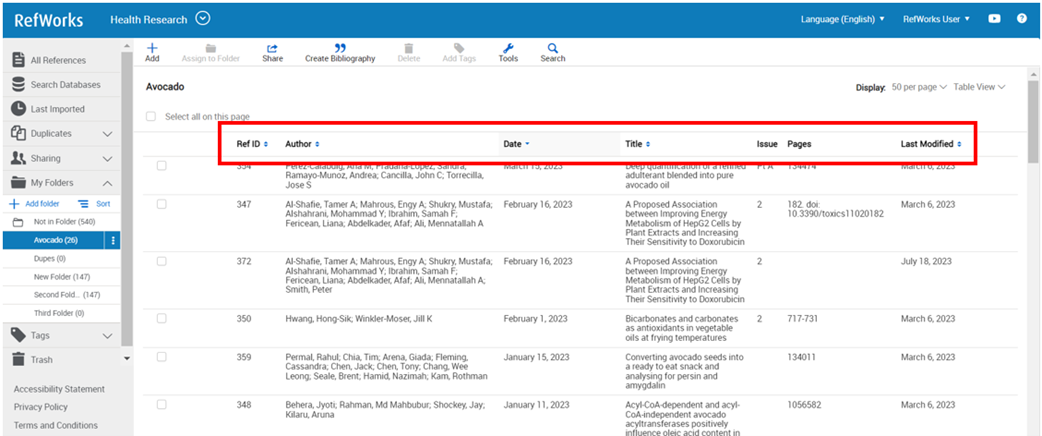Screen dimensions: 1042x436
Task: Click the sidebar vertical scrollbar
Action: pos(127,199)
